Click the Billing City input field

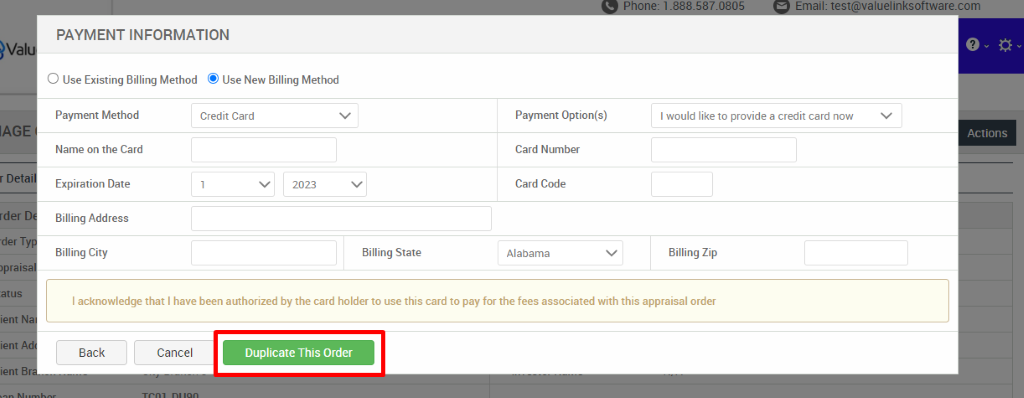pos(264,253)
